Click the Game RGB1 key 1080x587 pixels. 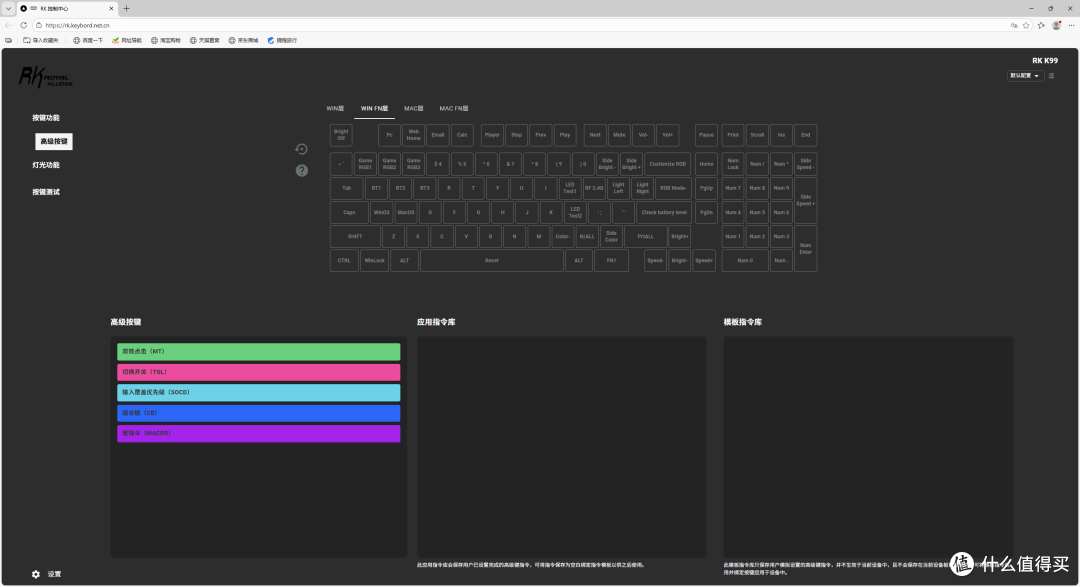tap(365, 164)
